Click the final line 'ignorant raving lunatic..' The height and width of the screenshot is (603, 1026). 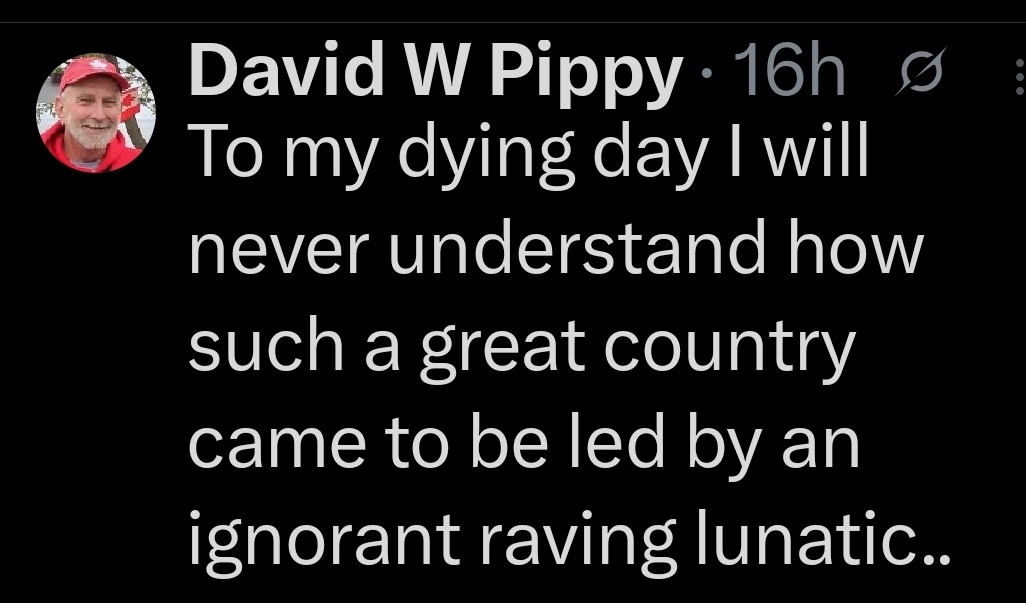pyautogui.click(x=569, y=542)
